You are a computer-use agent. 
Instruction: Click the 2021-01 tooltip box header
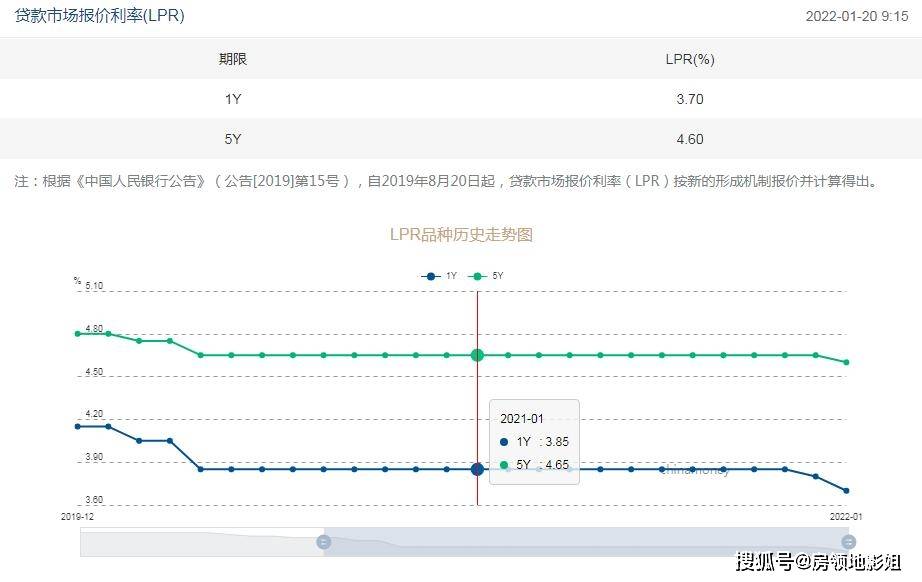tap(522, 418)
